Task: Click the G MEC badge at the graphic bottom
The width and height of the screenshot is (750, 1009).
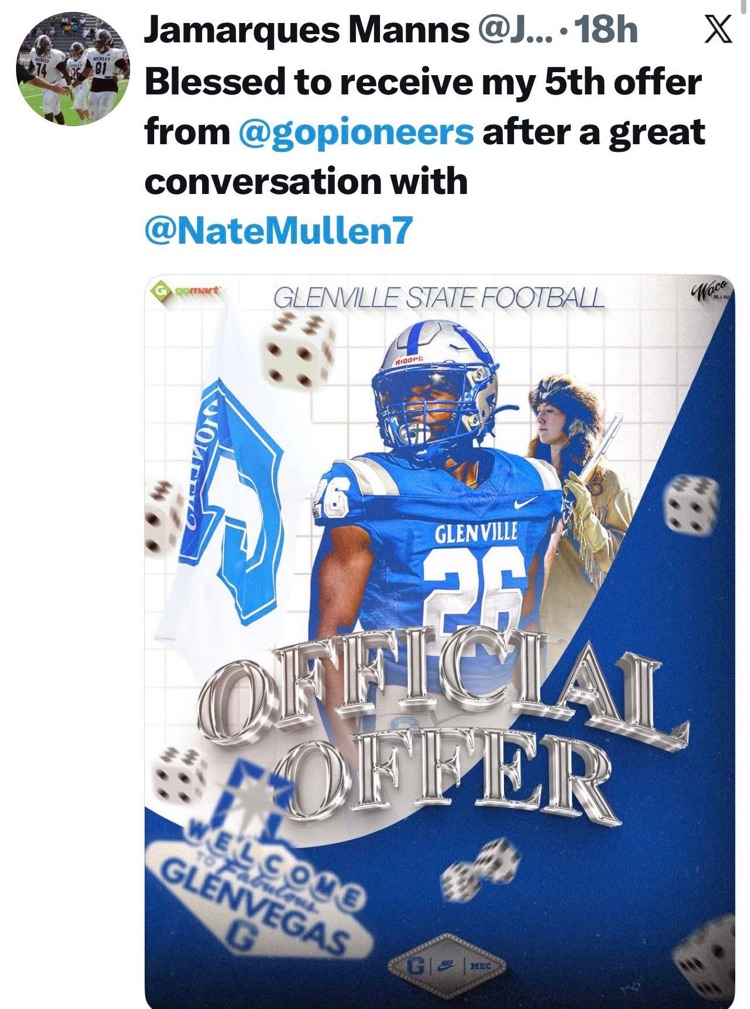Action: click(x=445, y=966)
